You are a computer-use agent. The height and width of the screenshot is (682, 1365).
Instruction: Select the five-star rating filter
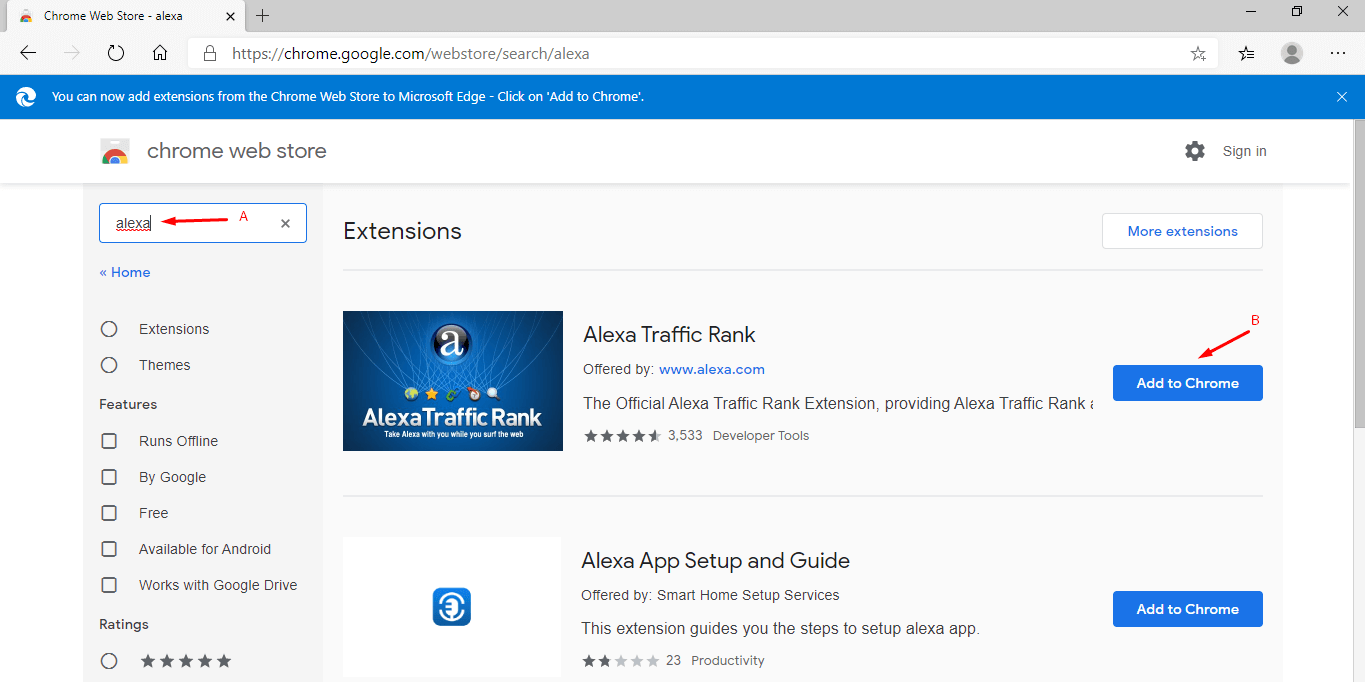tap(109, 661)
